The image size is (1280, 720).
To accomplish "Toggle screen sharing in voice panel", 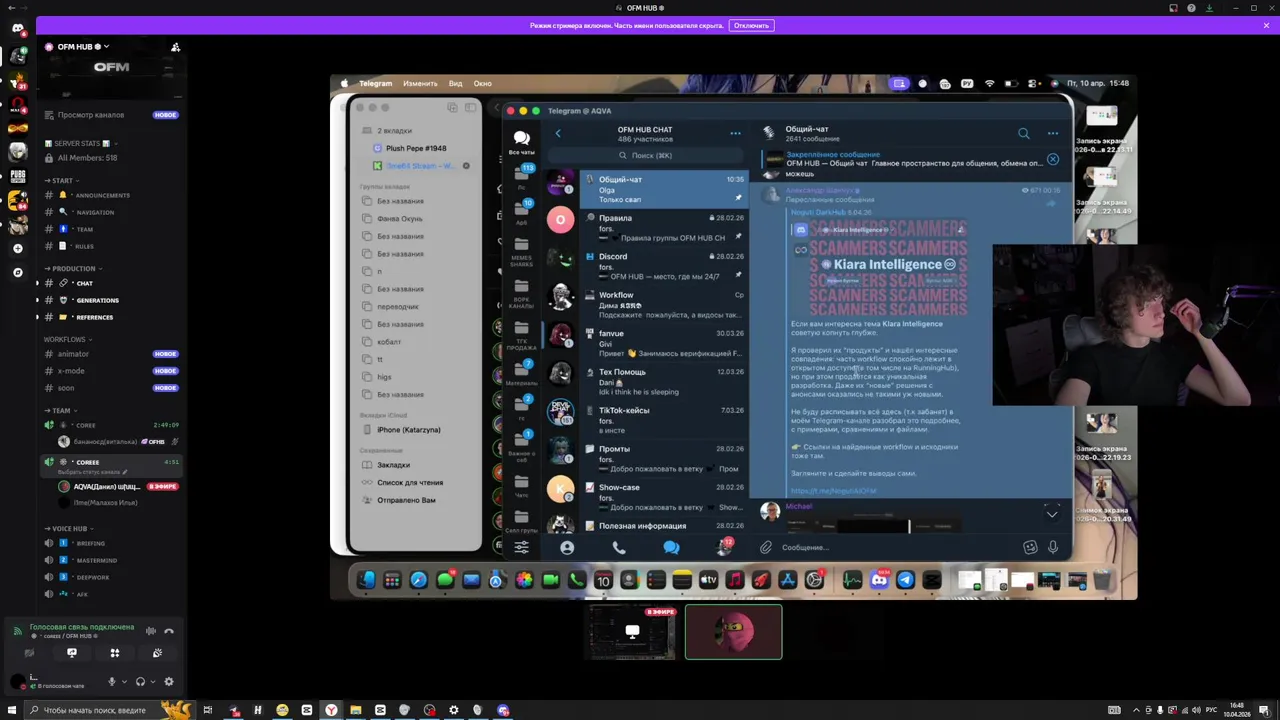I will pyautogui.click(x=72, y=653).
